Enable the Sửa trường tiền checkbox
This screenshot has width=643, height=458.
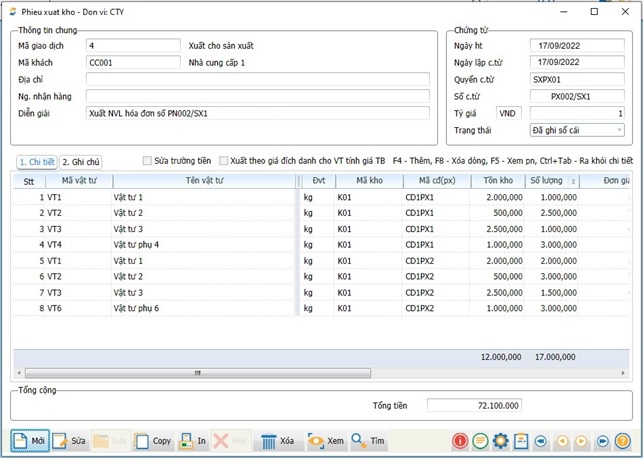pos(148,160)
